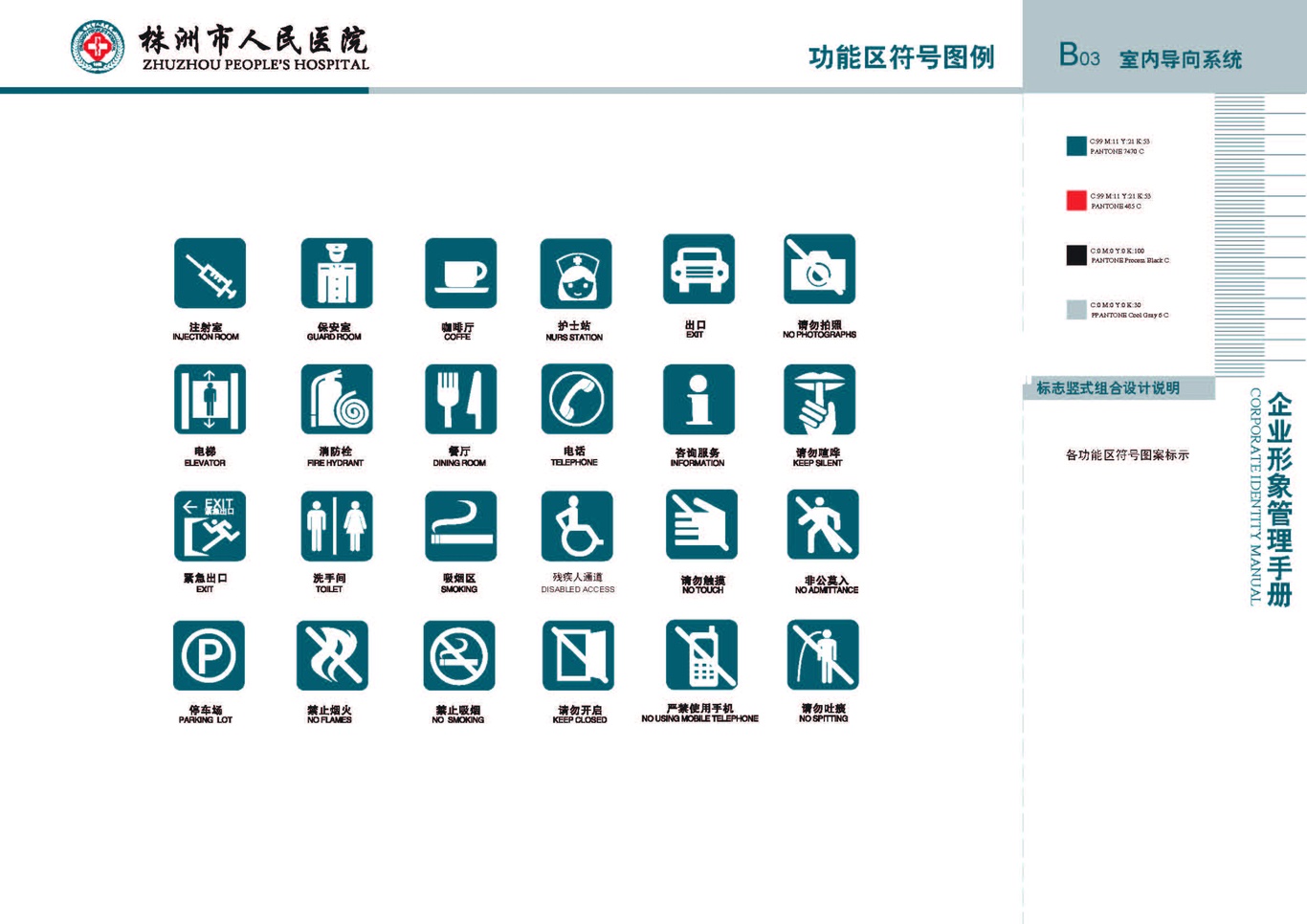Click the Coffee cup icon
The height and width of the screenshot is (924, 1307).
(460, 274)
